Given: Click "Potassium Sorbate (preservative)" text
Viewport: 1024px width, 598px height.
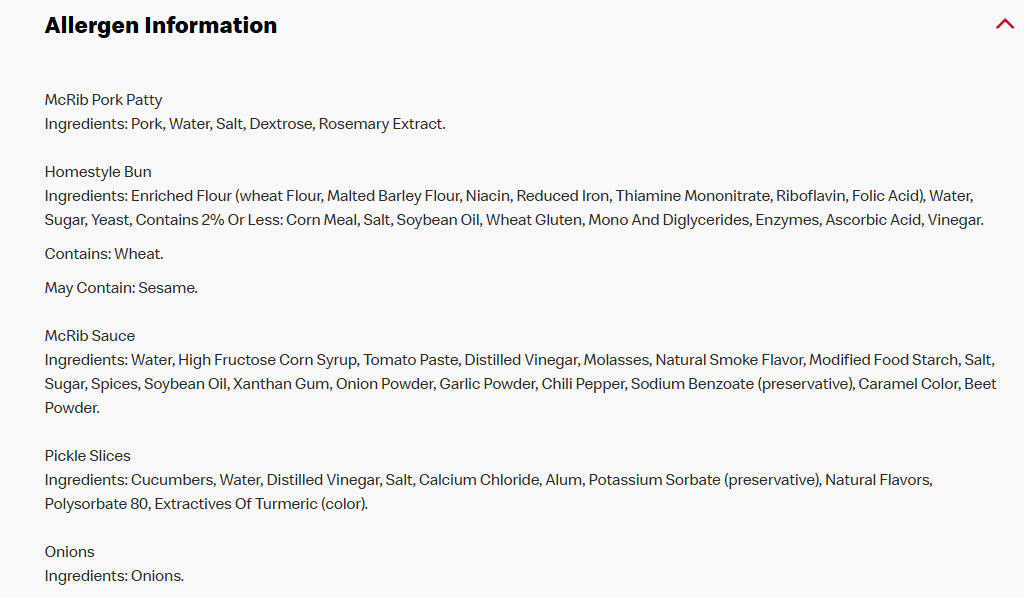Looking at the screenshot, I should [704, 480].
